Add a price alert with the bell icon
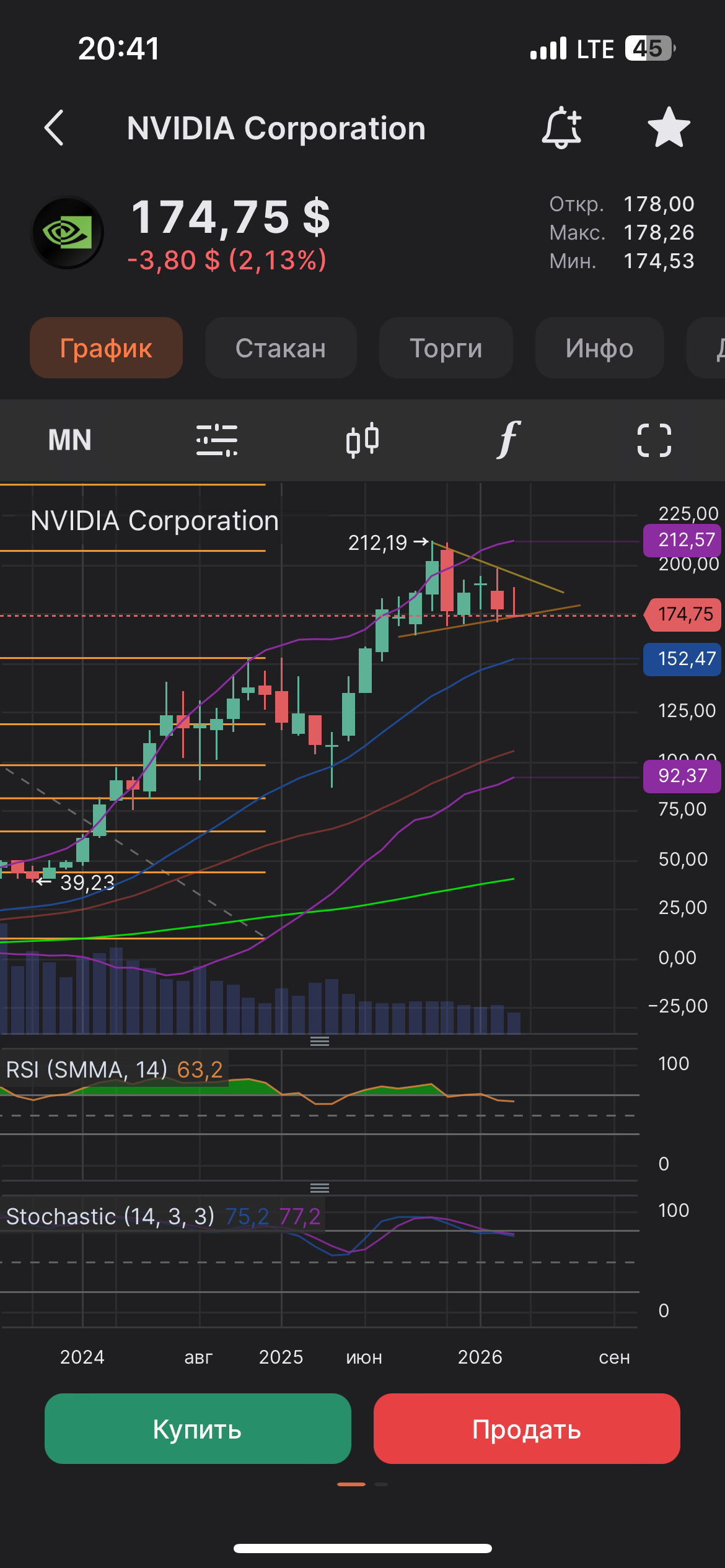 coord(561,128)
